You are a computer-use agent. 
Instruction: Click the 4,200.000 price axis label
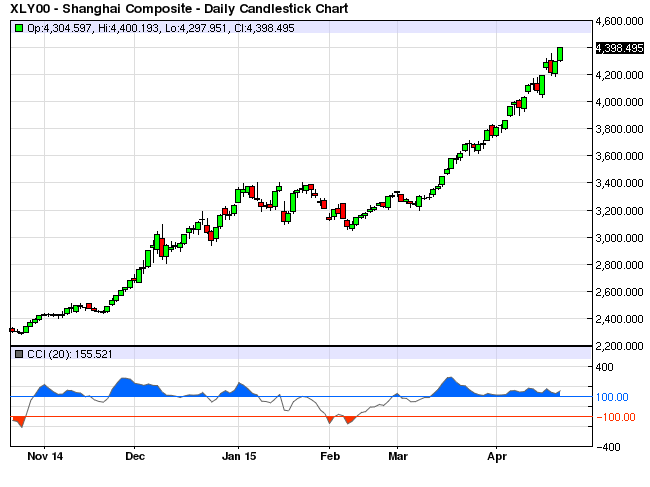click(619, 75)
